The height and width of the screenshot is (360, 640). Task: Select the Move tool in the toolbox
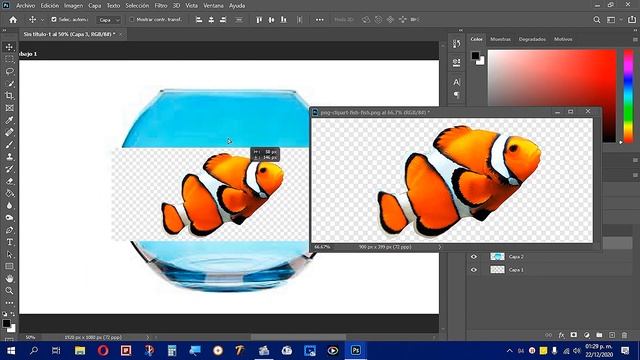pyautogui.click(x=9, y=47)
